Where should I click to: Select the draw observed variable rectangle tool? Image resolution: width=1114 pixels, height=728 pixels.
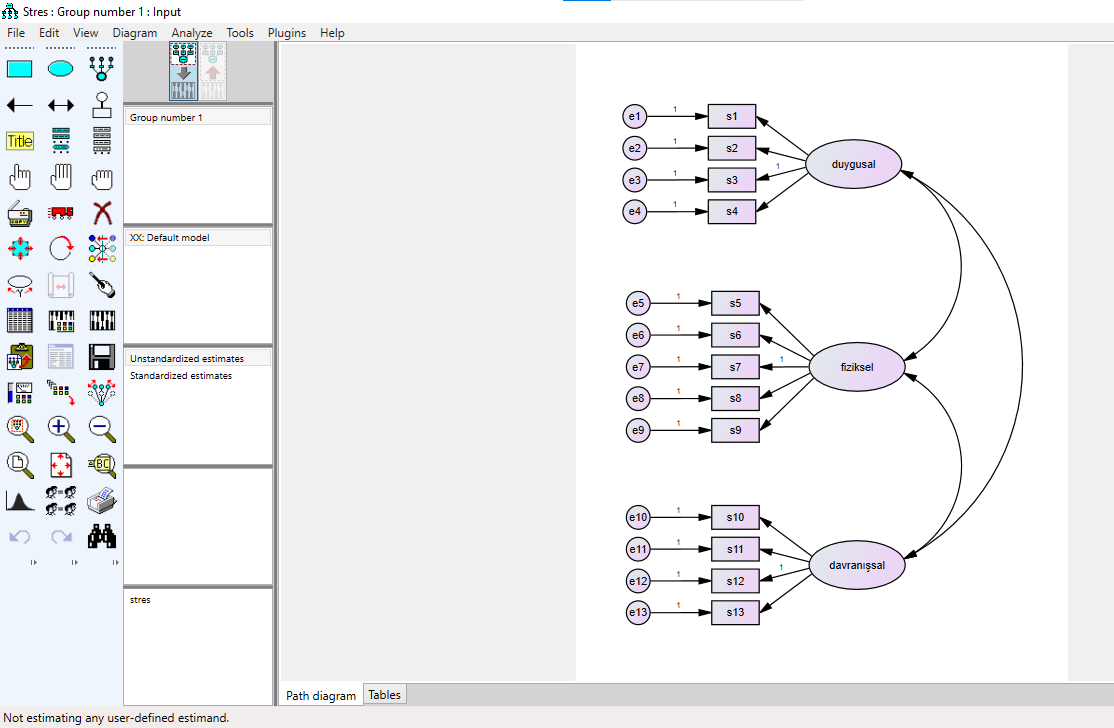[20, 69]
